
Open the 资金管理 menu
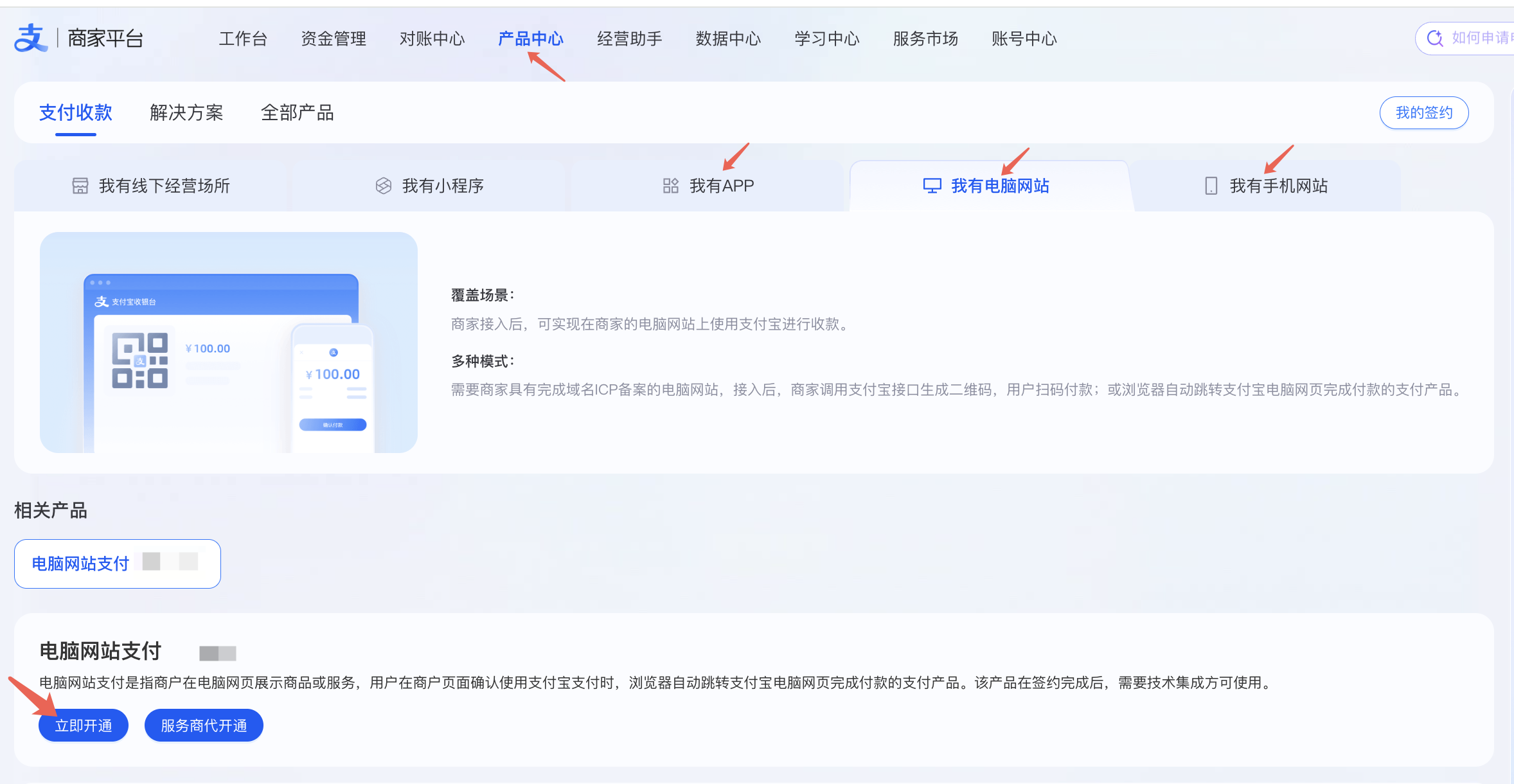(334, 39)
